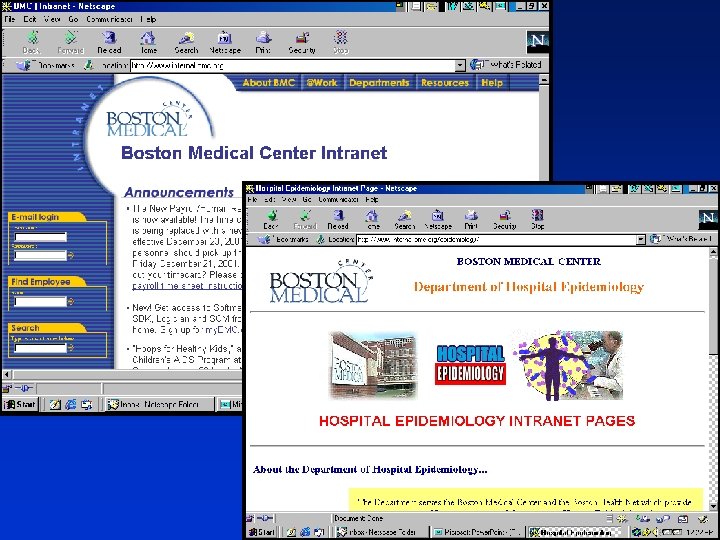The height and width of the screenshot is (540, 720).
Task: Submit Find Employee arrow button
Action: tap(71, 302)
